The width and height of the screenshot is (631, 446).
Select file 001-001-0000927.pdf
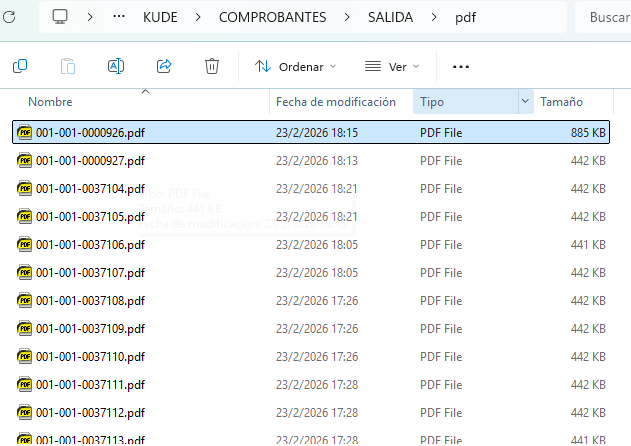(90, 160)
